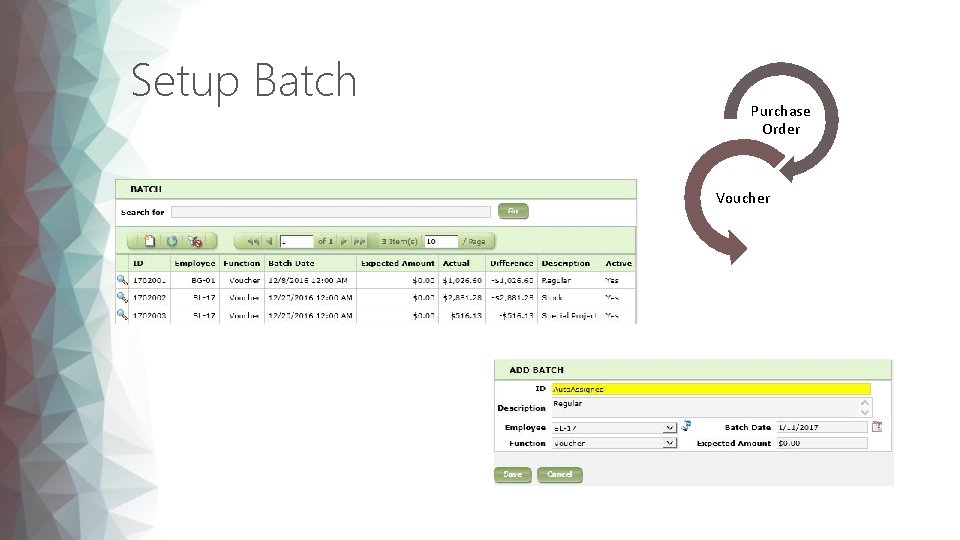
Task: Sort by the ID column header
Action: click(138, 263)
